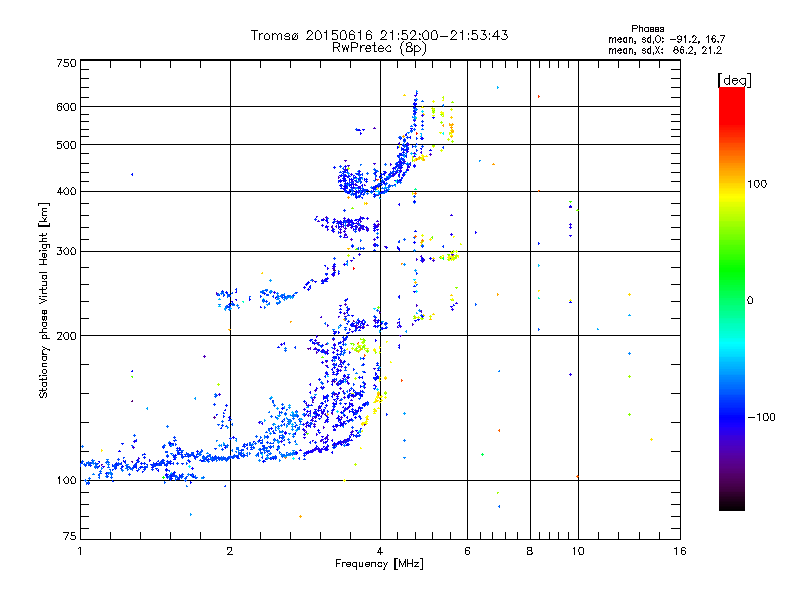The width and height of the screenshot is (800, 600).
Task: Click the y-axis tick label '75'
Action: click(70, 536)
